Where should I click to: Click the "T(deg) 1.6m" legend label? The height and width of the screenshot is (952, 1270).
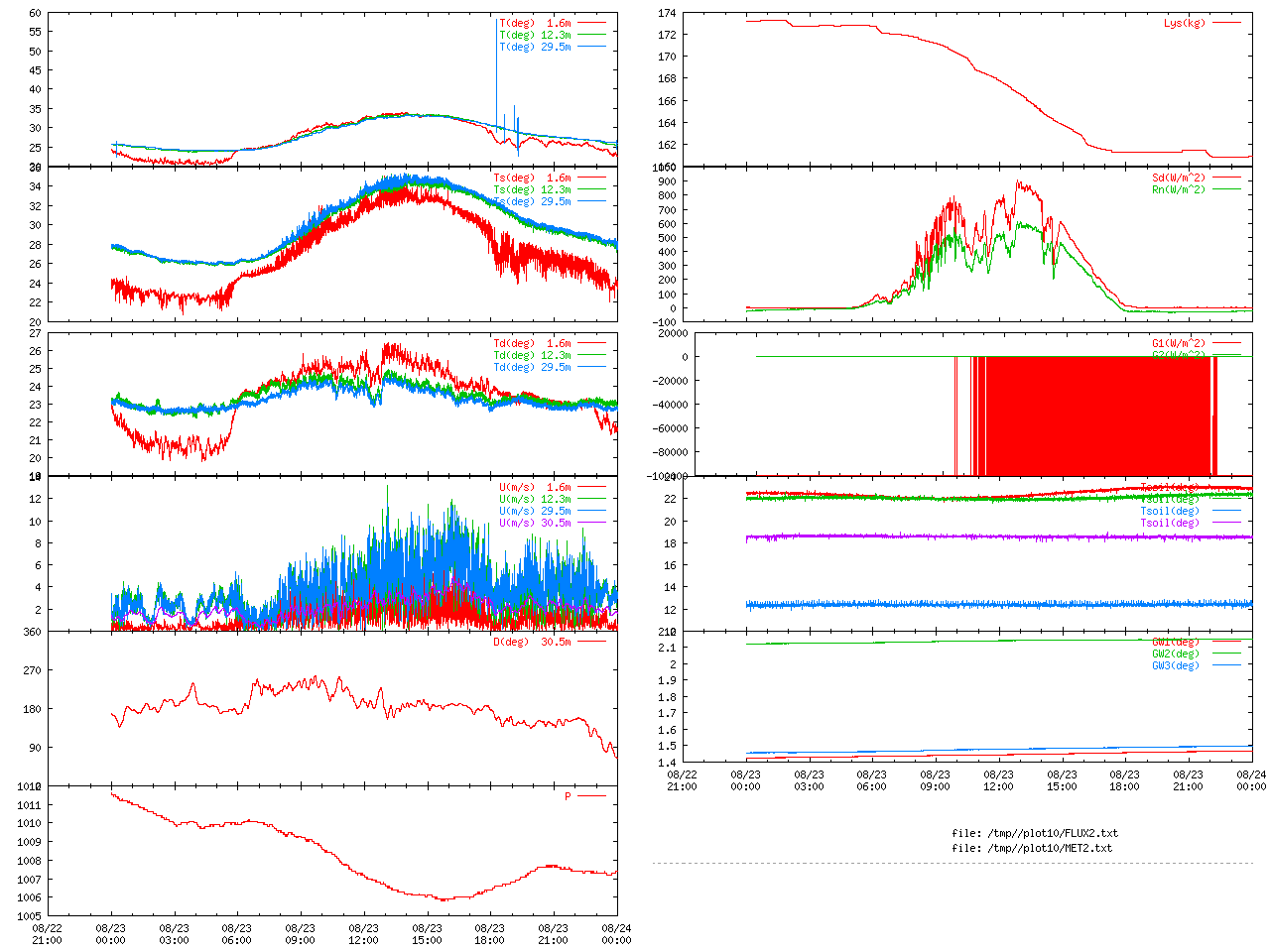click(535, 23)
